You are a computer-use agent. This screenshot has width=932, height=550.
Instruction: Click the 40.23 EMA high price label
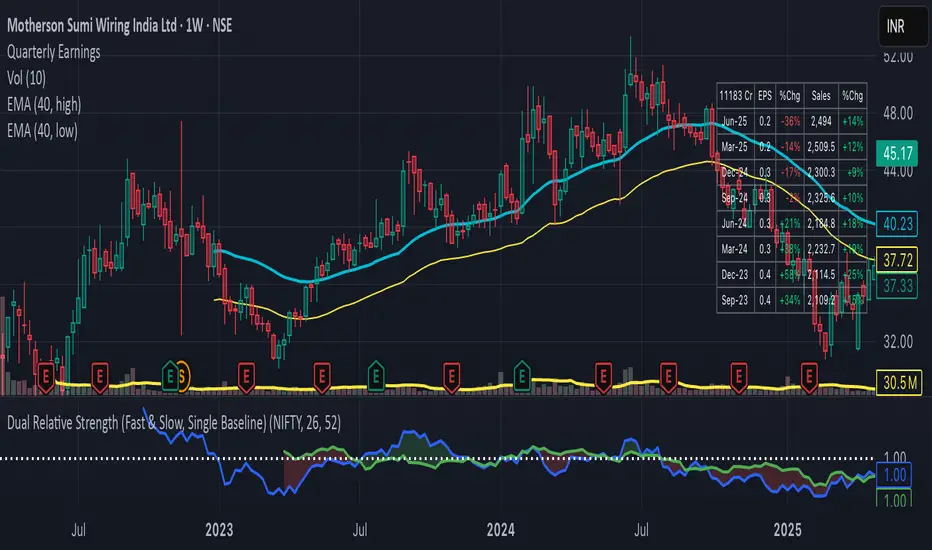[897, 224]
